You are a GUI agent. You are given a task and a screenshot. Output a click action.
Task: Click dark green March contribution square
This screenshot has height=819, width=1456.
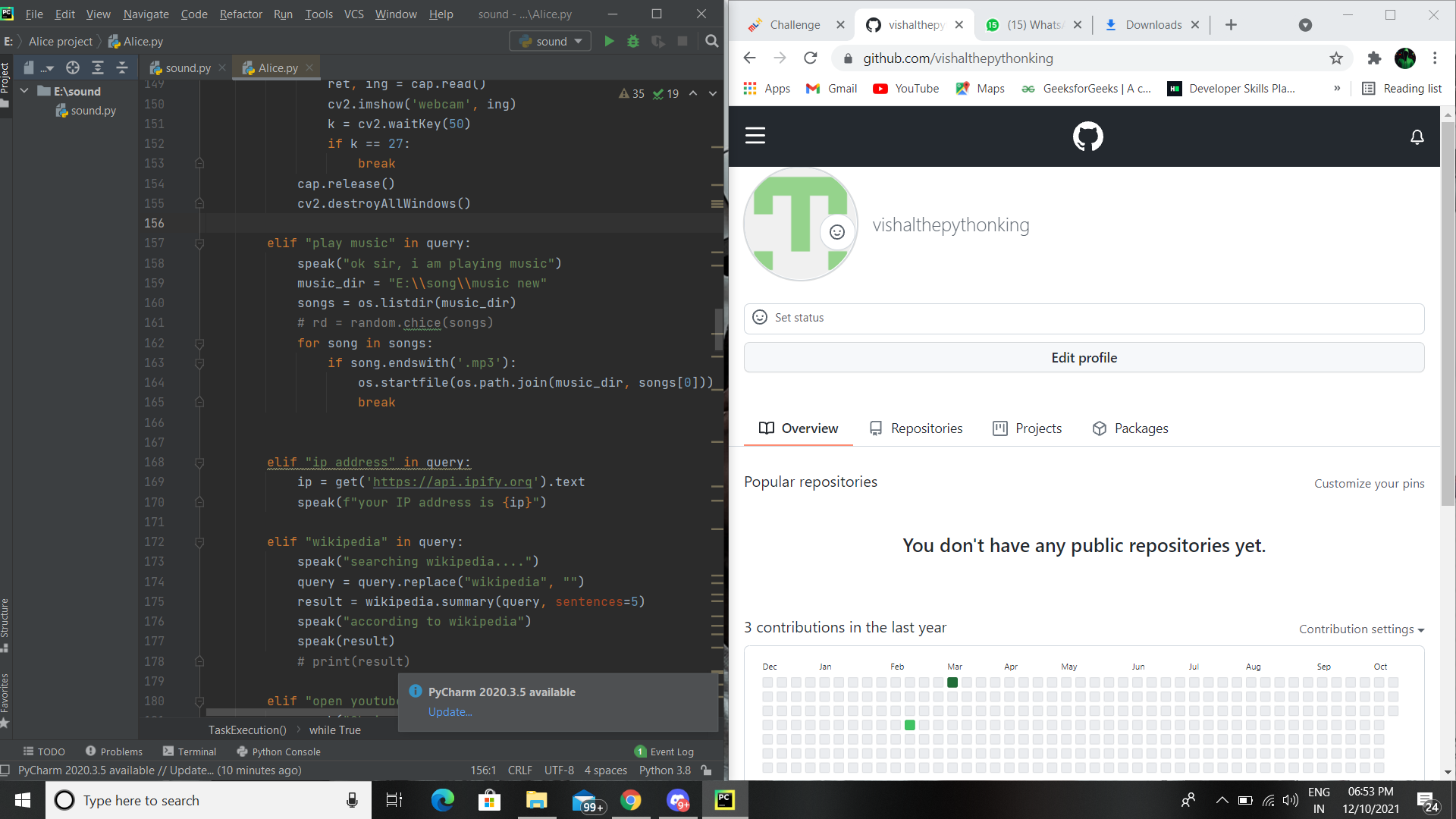point(952,682)
